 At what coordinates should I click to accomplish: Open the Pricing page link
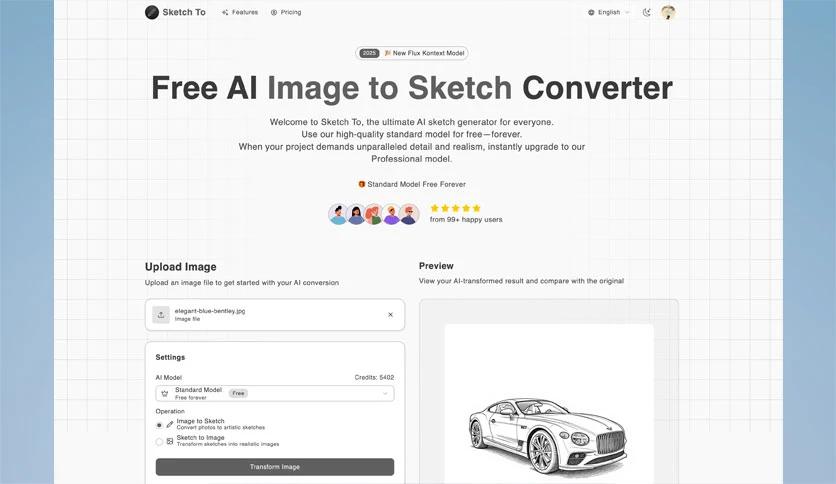286,12
